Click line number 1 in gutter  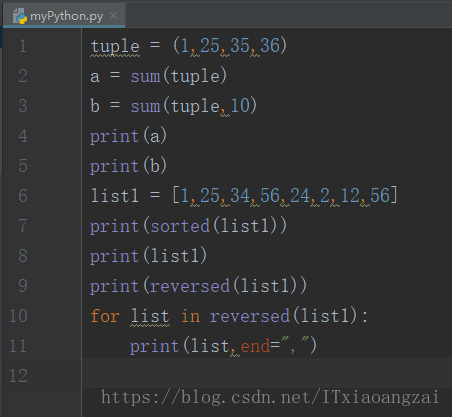pos(23,46)
